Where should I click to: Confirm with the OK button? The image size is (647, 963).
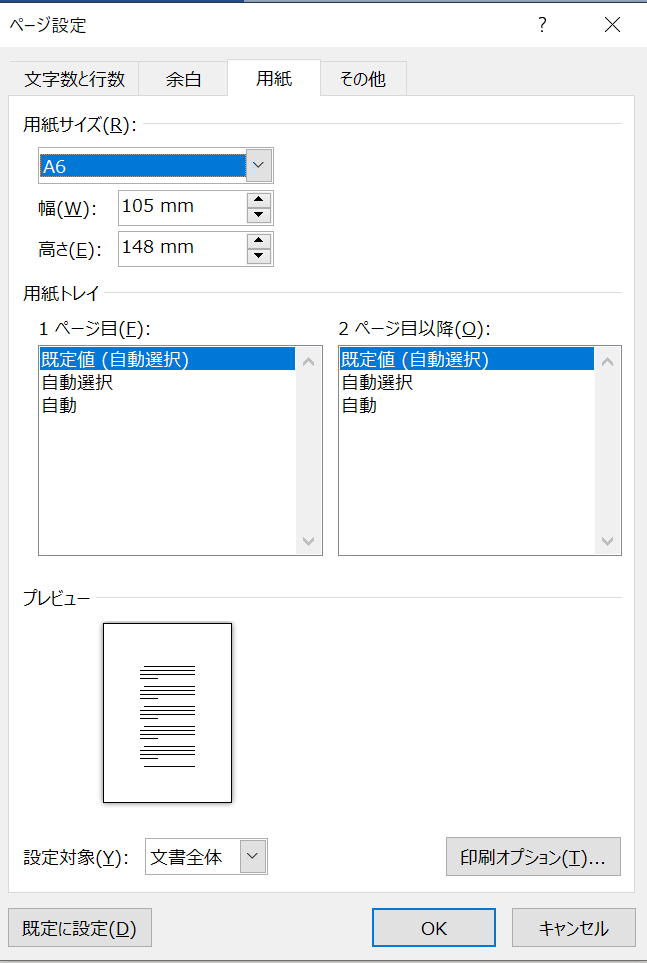pyautogui.click(x=434, y=928)
